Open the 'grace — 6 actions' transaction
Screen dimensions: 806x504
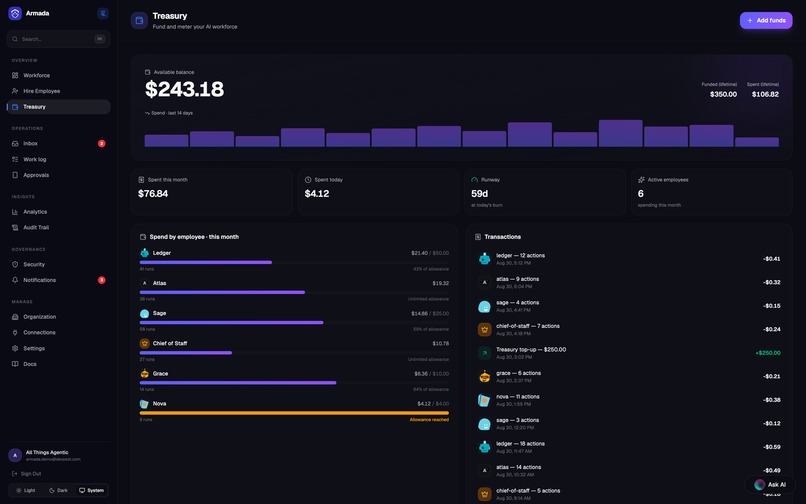(629, 376)
